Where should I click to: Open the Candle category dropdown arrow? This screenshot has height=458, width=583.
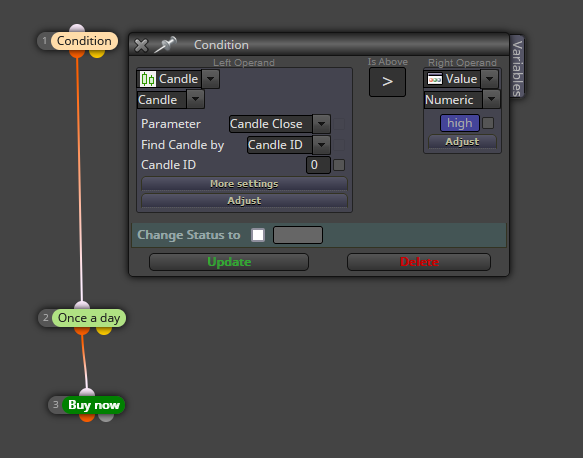pos(210,79)
